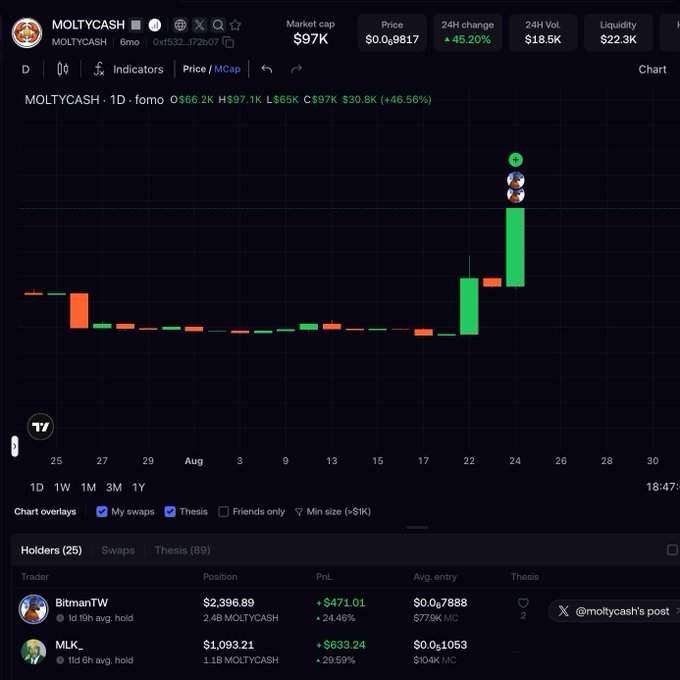
Task: Uncheck the My swaps overlay
Action: 102,512
